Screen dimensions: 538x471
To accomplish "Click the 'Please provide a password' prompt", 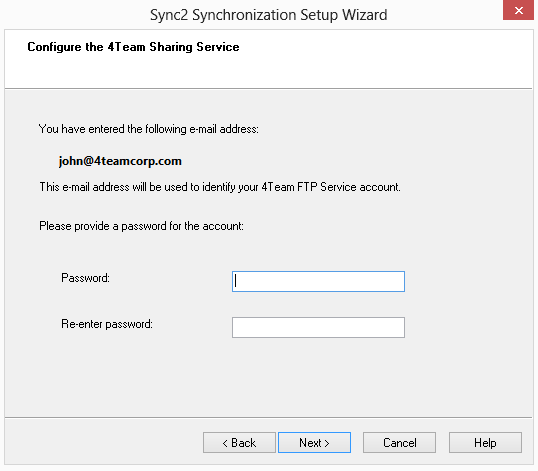I will click(141, 226).
